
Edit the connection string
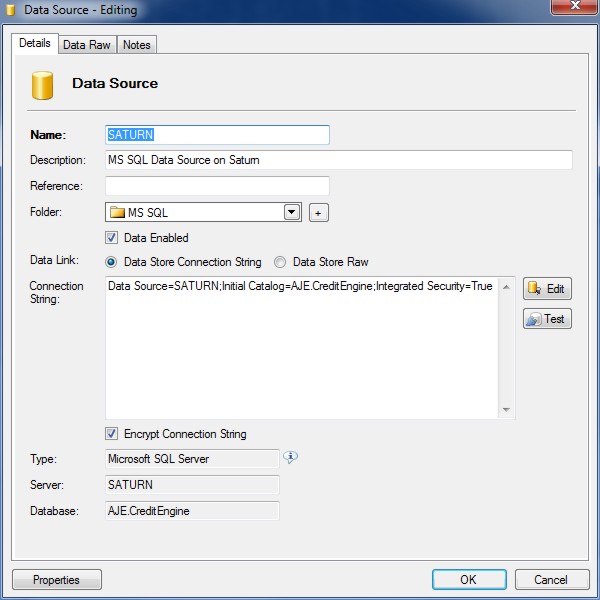(x=547, y=289)
